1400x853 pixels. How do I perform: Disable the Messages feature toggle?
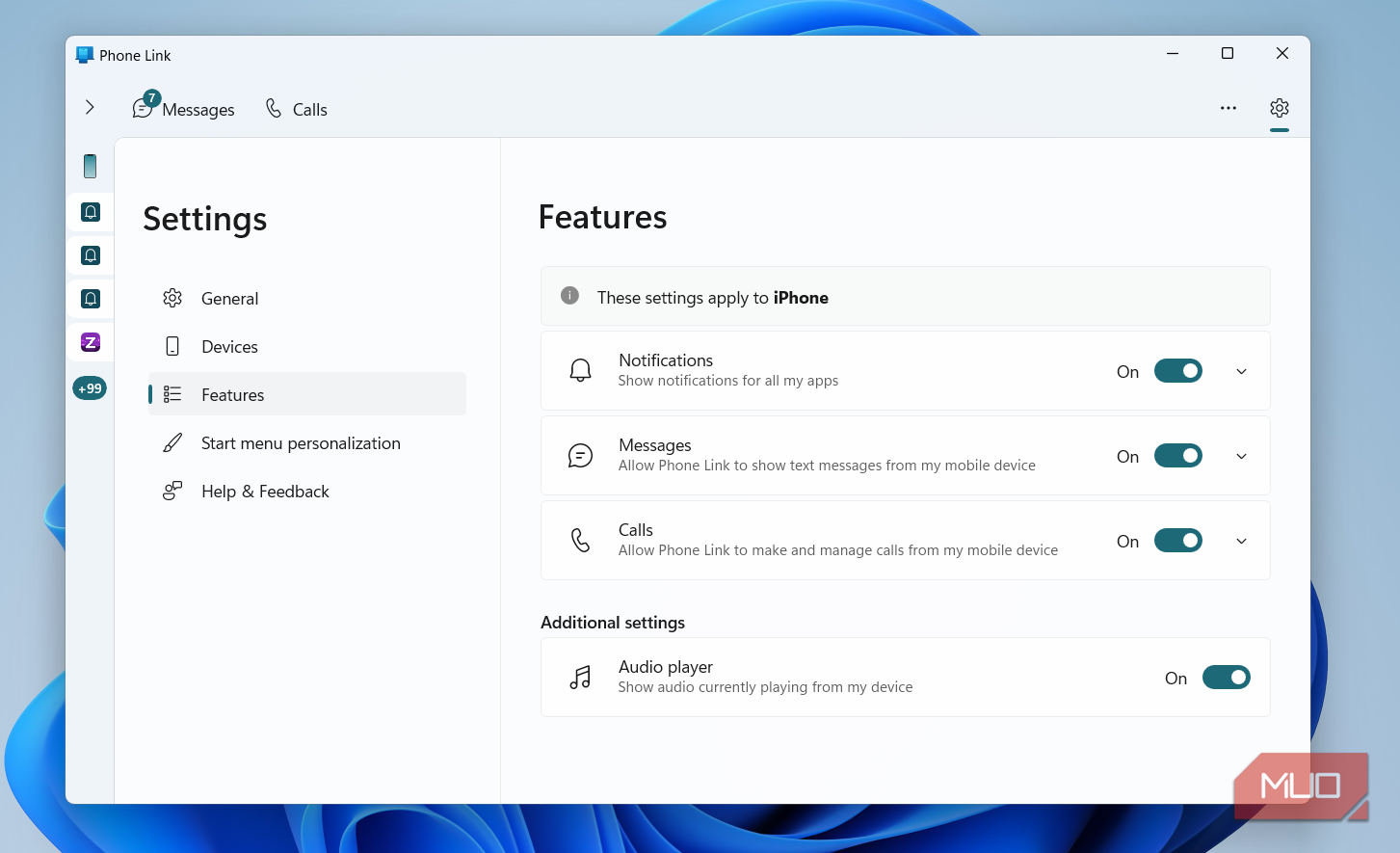1177,456
